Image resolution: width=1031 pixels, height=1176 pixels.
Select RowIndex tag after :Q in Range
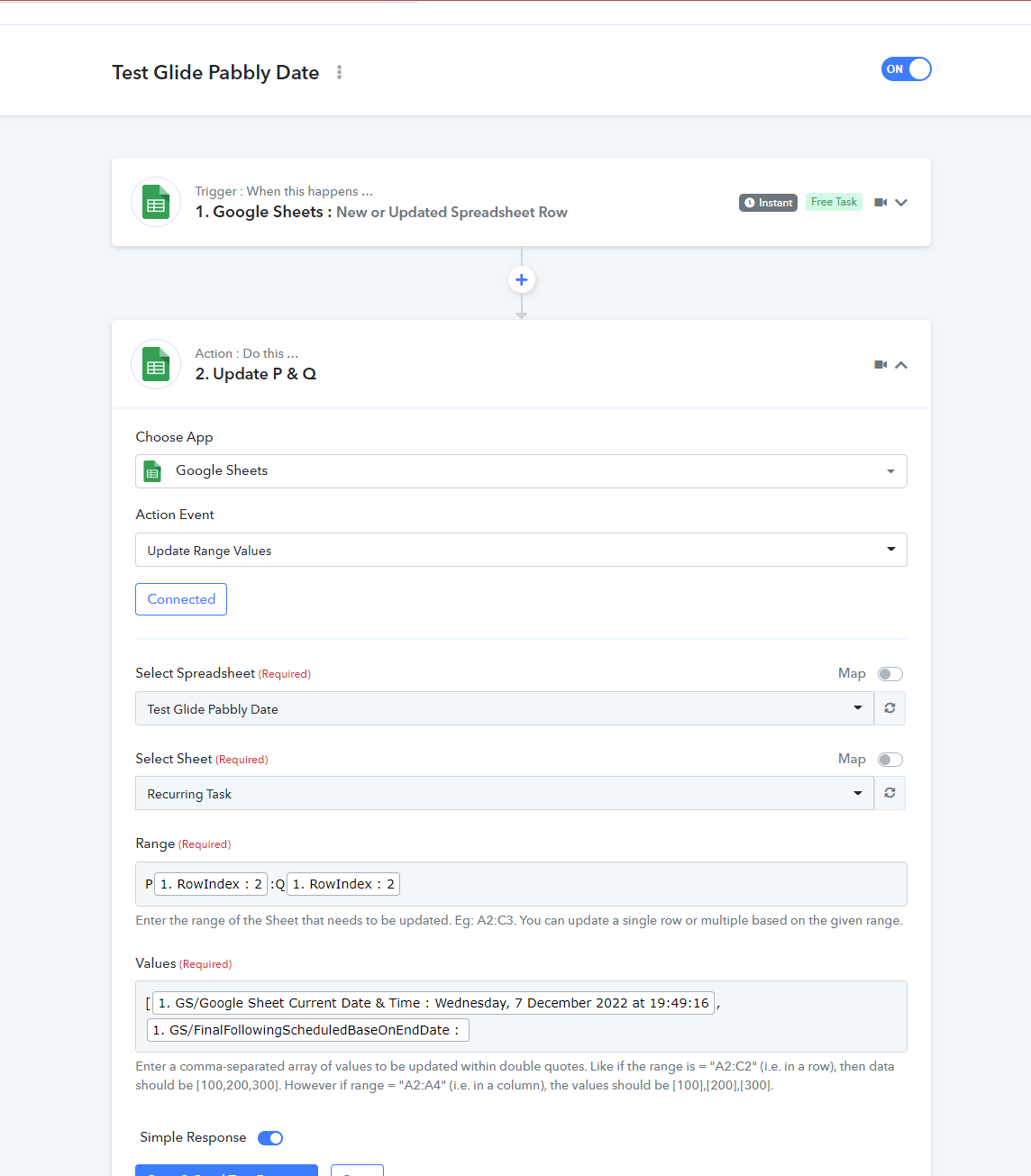tap(343, 884)
